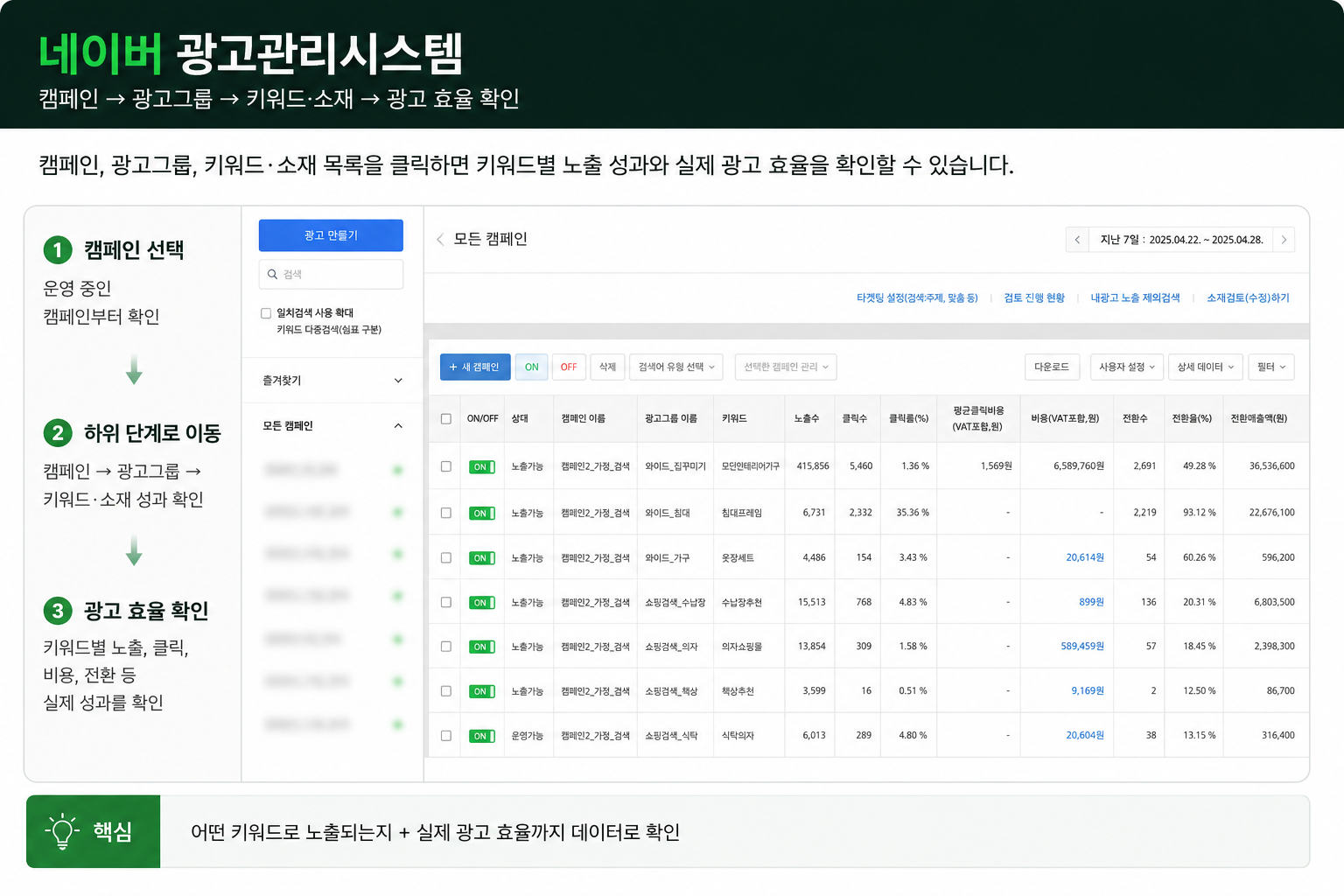Tick checkbox for 모던인테리어가구 row
This screenshot has width=1344, height=896.
tap(446, 466)
